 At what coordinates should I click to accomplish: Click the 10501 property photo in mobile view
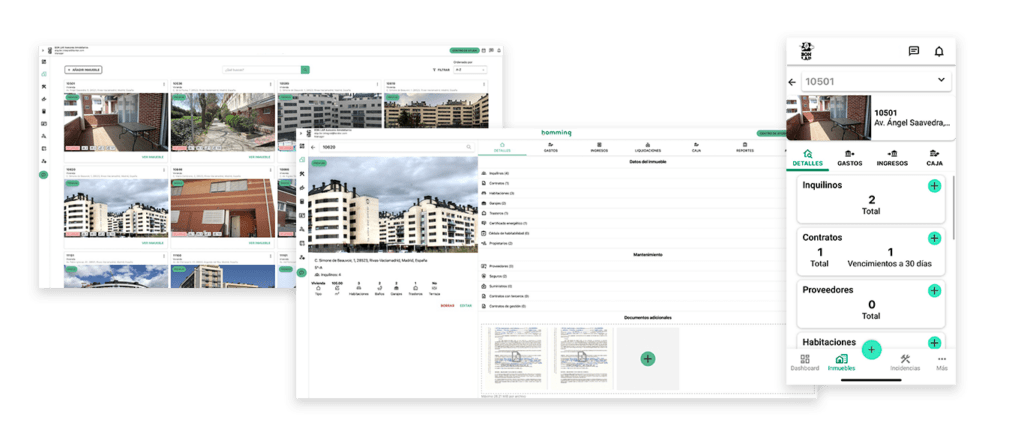[x=828, y=118]
